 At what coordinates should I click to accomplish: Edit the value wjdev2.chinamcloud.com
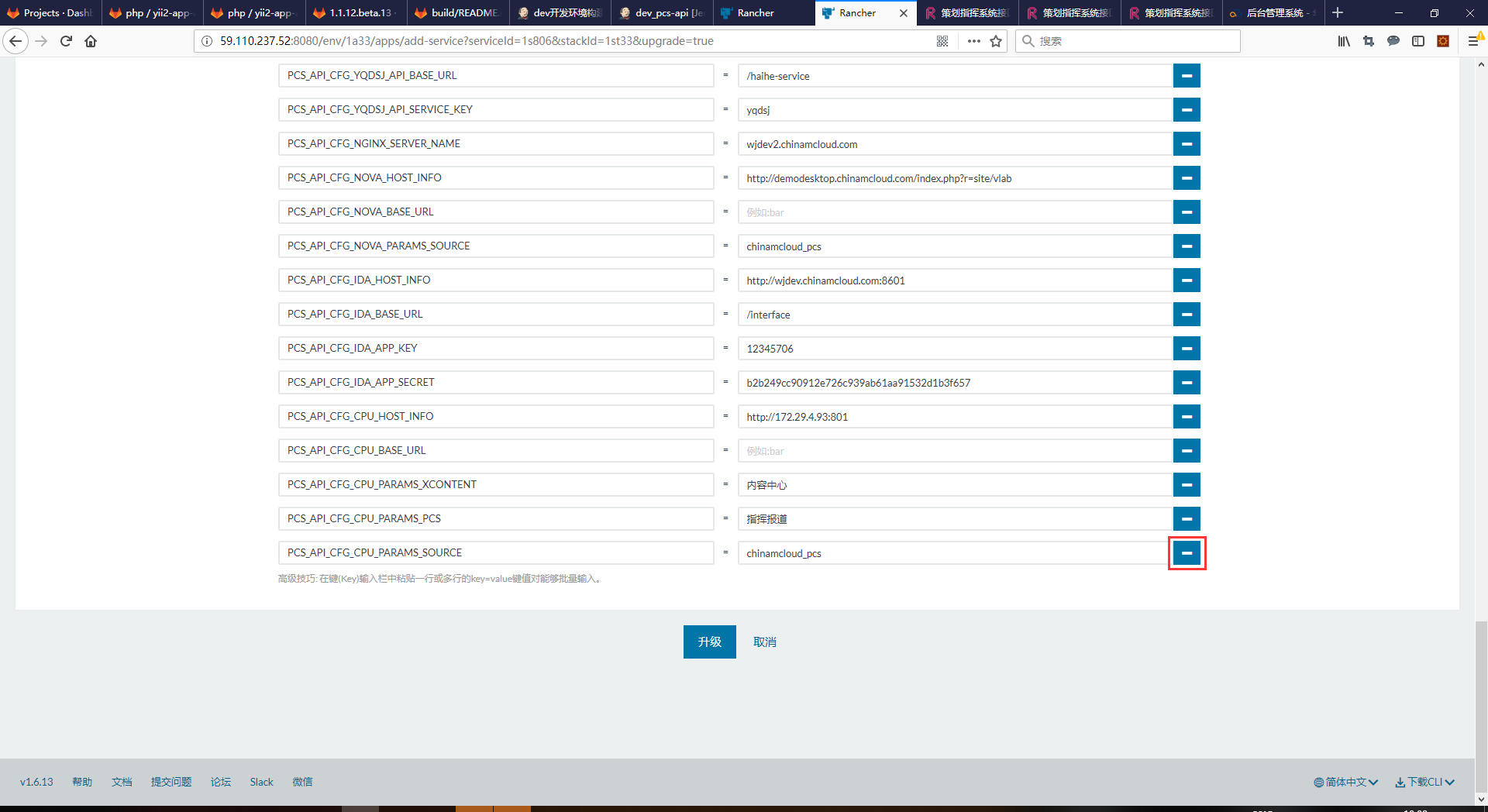956,144
